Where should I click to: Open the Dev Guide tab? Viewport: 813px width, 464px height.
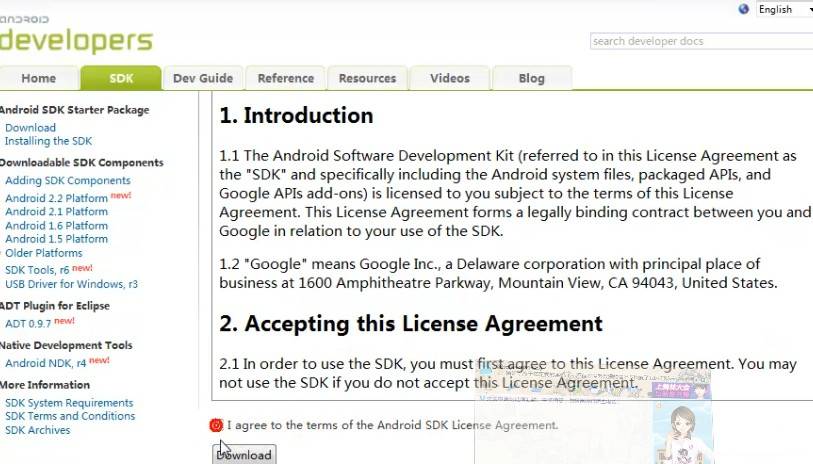203,78
